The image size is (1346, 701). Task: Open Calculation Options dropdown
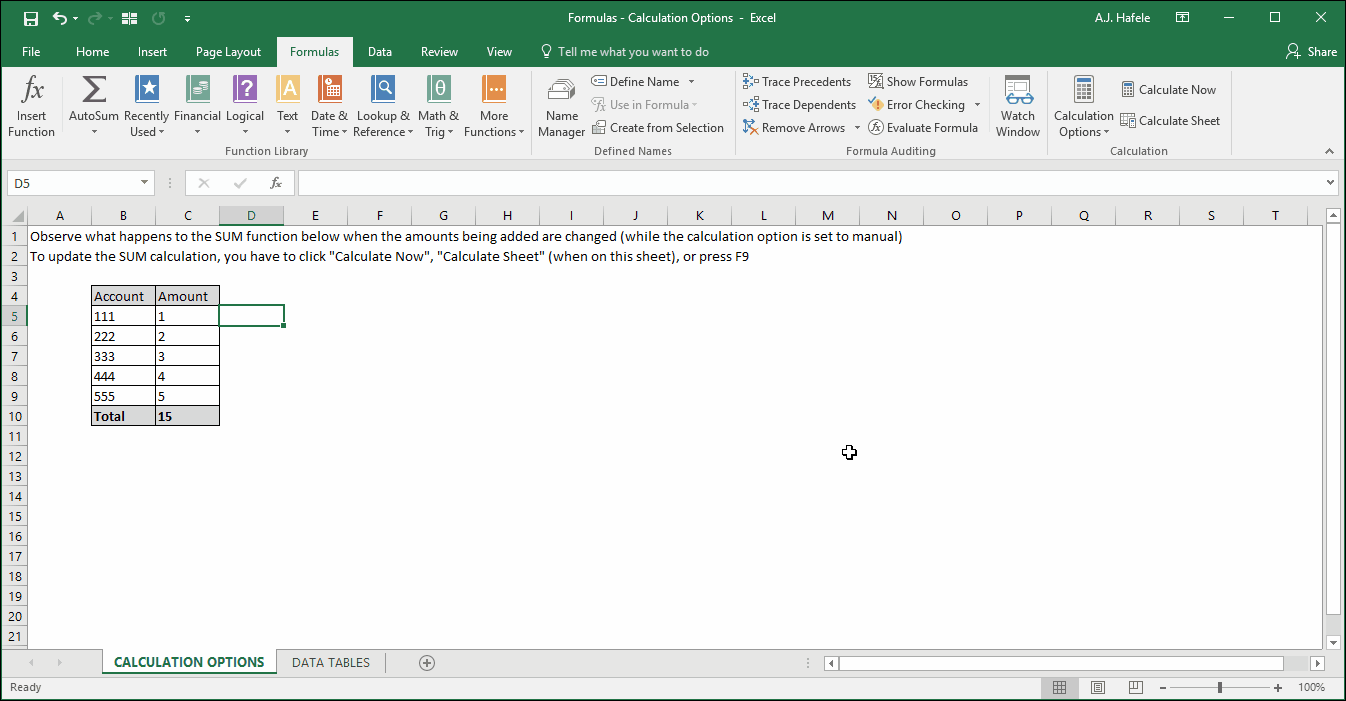point(1084,107)
